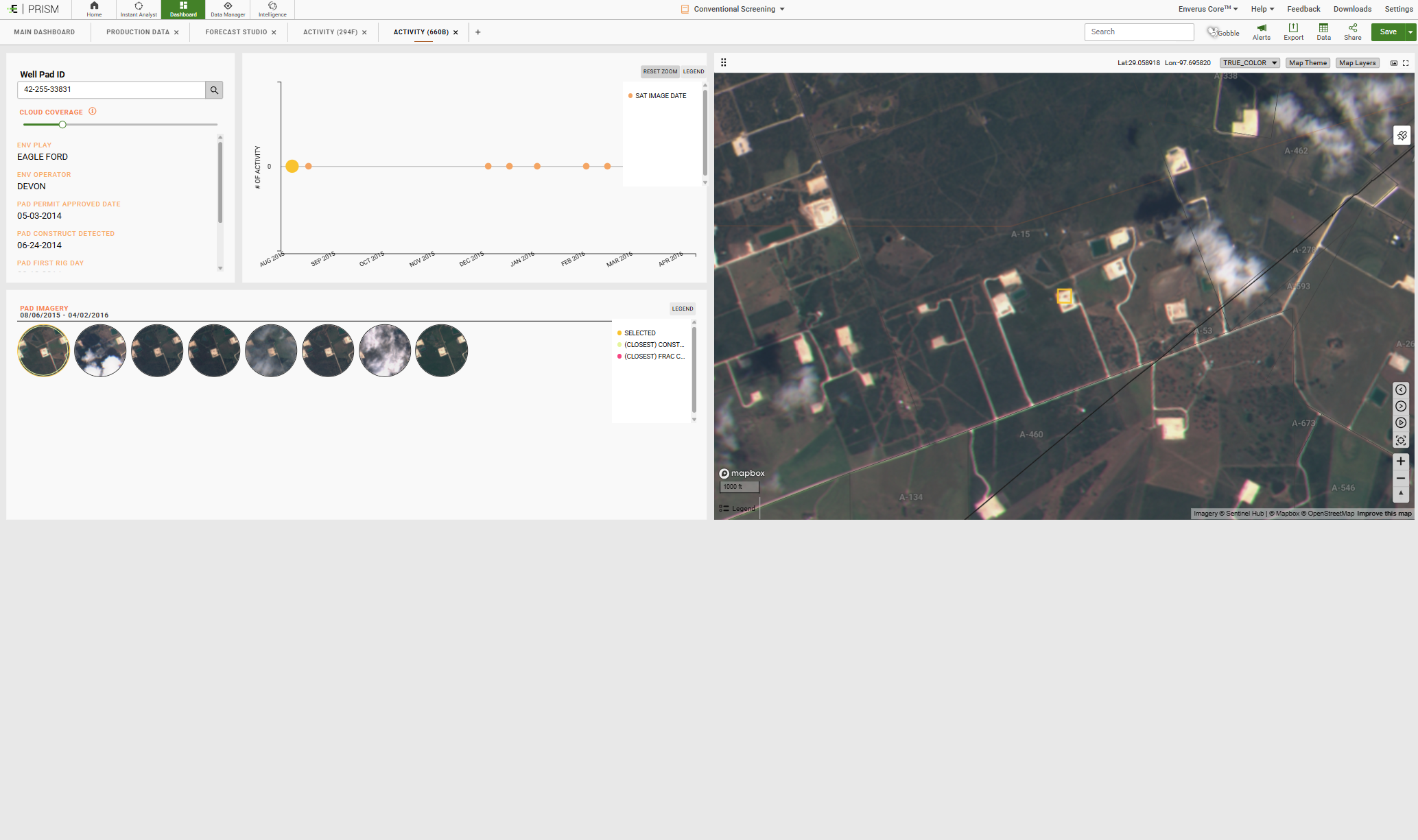Open the Alerts panel
The image size is (1418, 840).
click(1261, 32)
